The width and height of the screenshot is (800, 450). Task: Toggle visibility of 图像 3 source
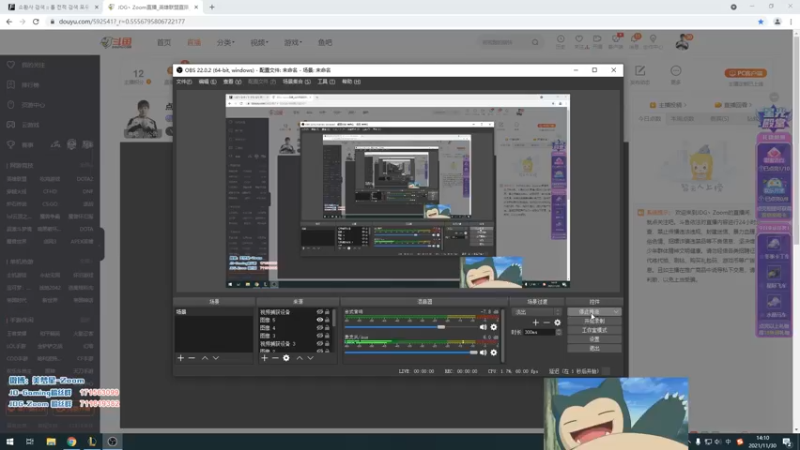319,336
